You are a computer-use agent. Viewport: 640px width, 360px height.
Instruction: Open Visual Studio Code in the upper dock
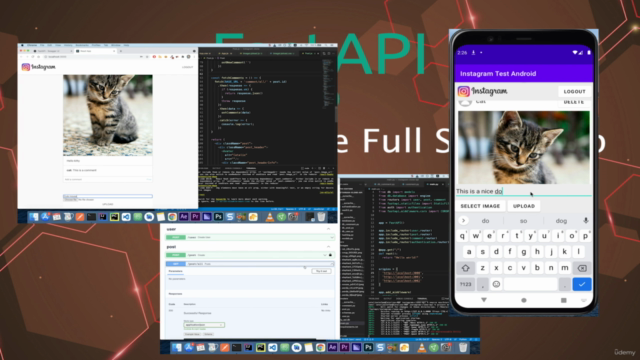pyautogui.click(x=126, y=217)
